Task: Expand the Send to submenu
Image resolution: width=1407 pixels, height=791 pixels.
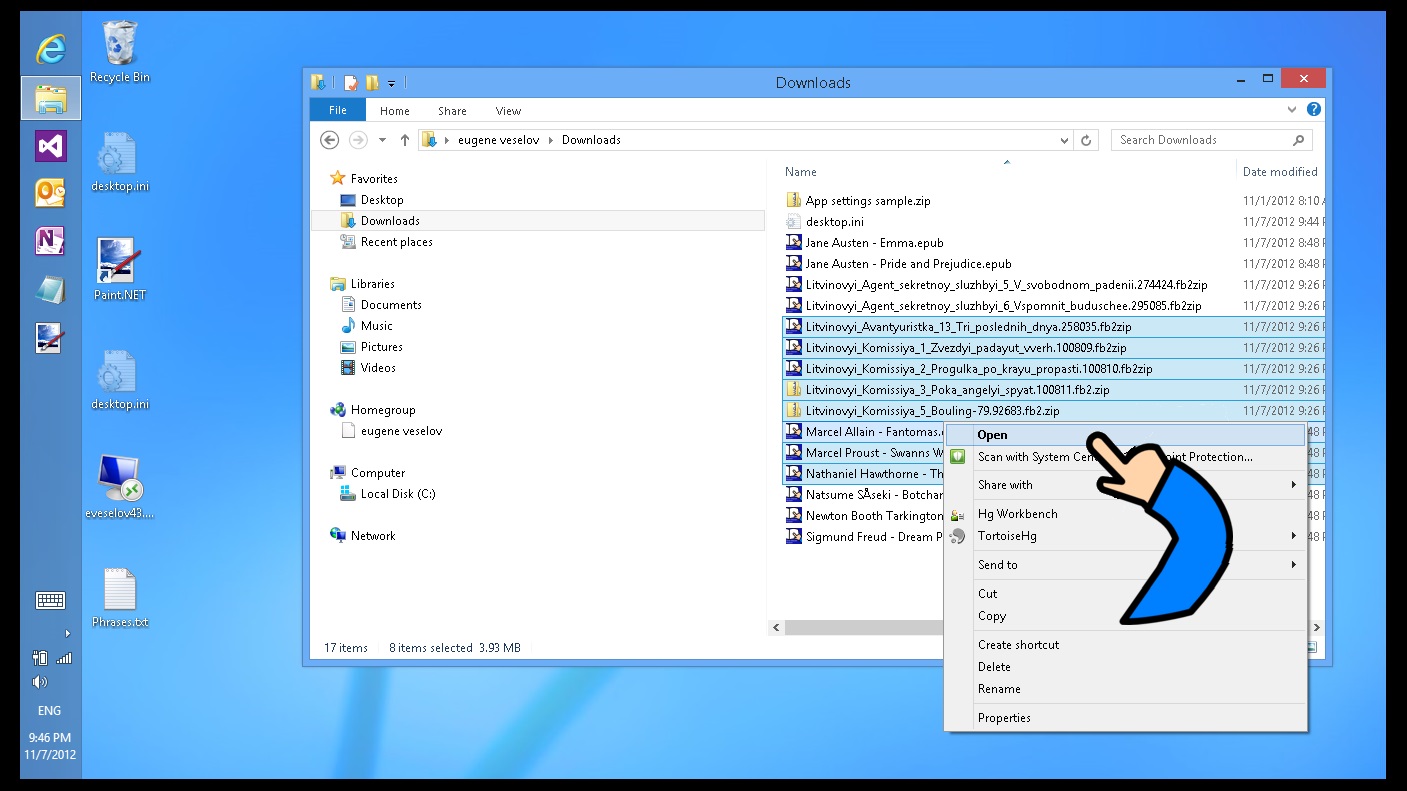Action: point(1294,565)
